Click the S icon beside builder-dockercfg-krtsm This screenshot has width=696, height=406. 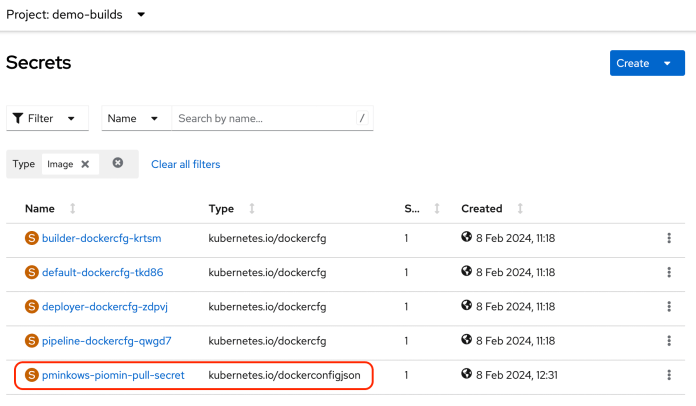[32, 238]
